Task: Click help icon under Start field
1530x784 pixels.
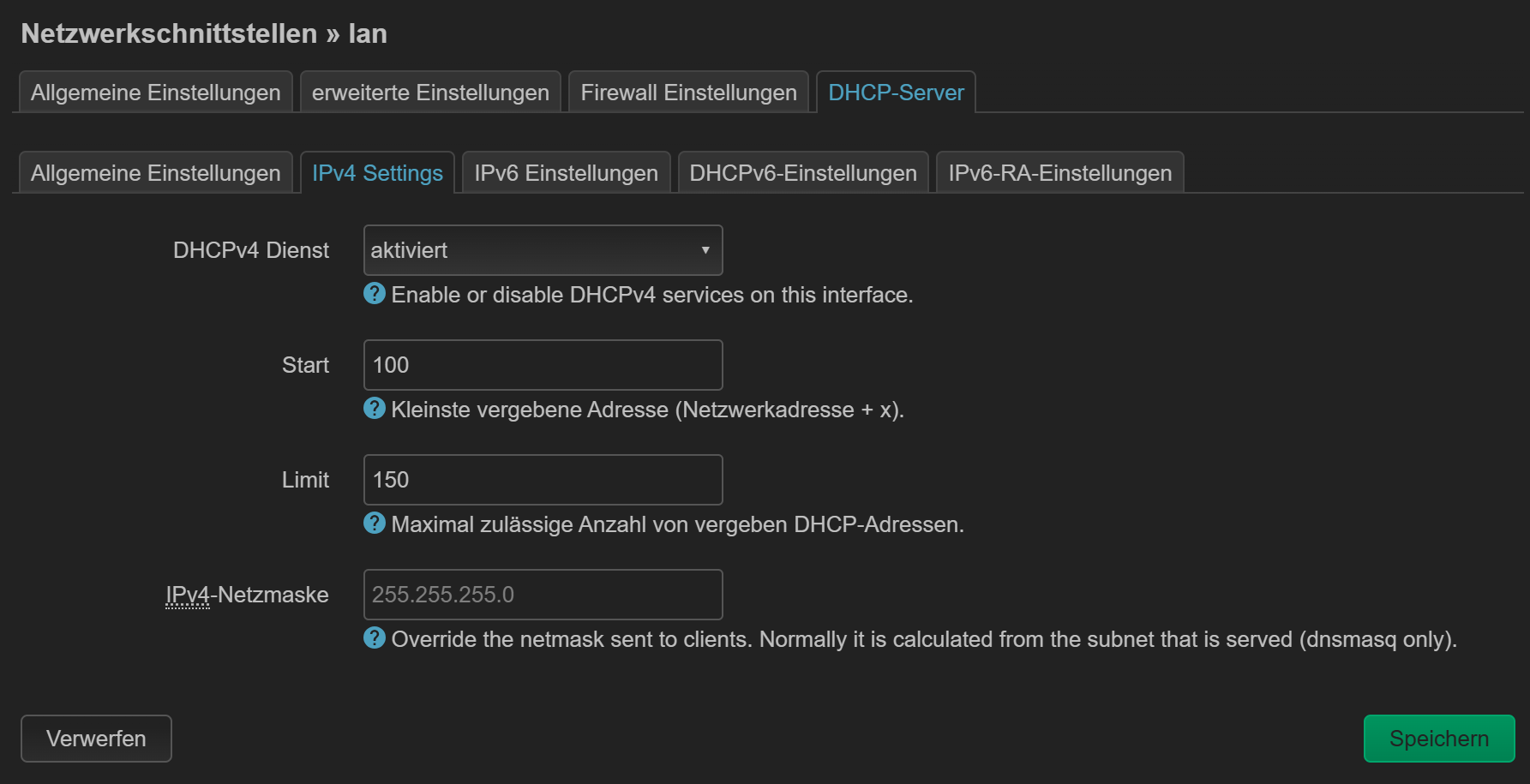Action: point(375,409)
